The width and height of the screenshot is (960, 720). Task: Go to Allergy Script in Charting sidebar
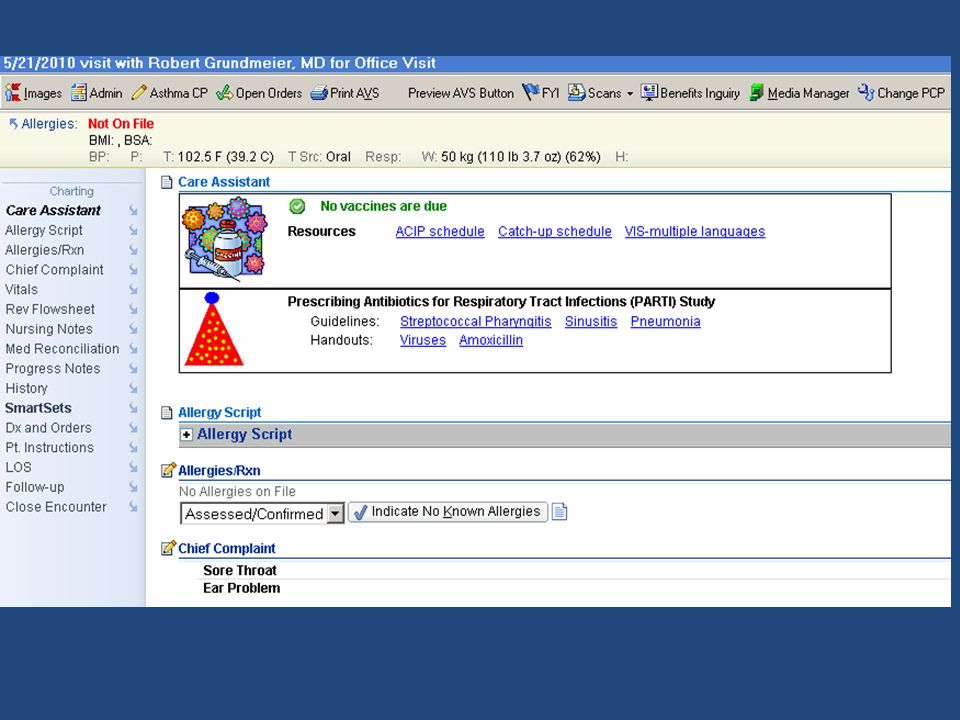tap(44, 230)
